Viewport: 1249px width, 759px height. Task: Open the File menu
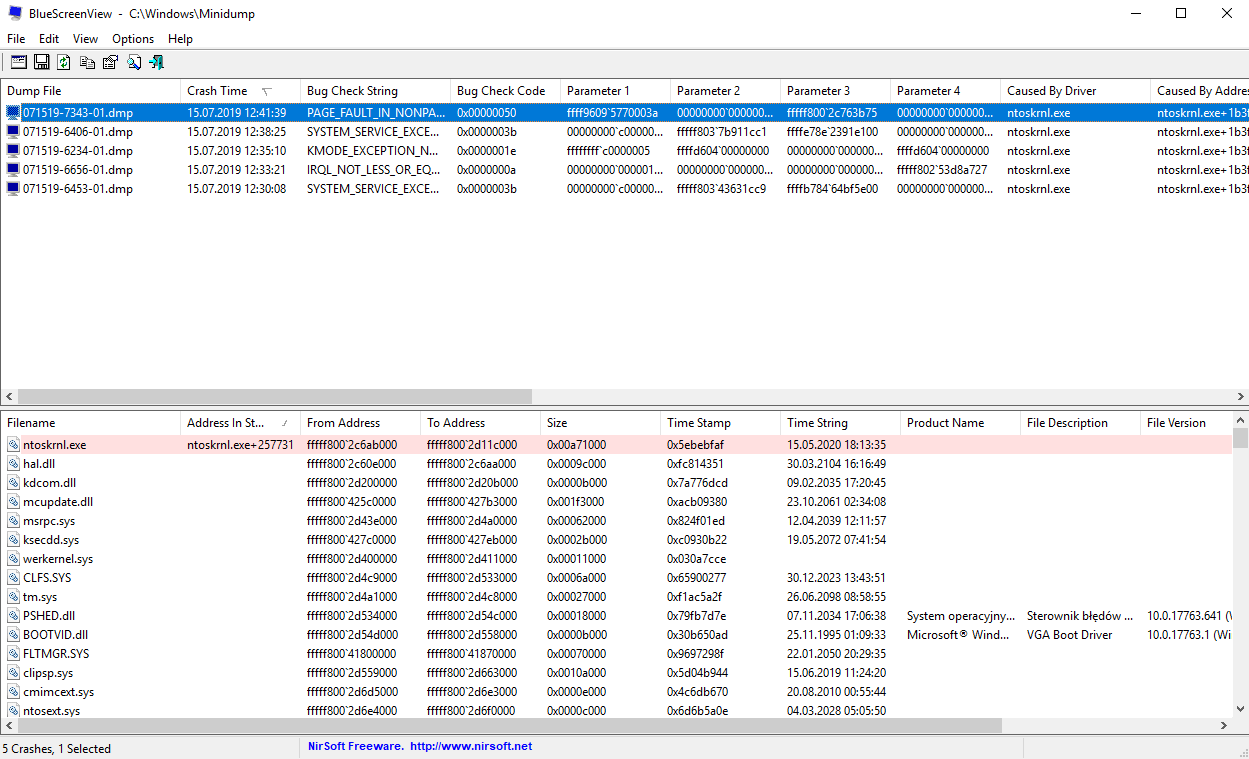tap(16, 39)
